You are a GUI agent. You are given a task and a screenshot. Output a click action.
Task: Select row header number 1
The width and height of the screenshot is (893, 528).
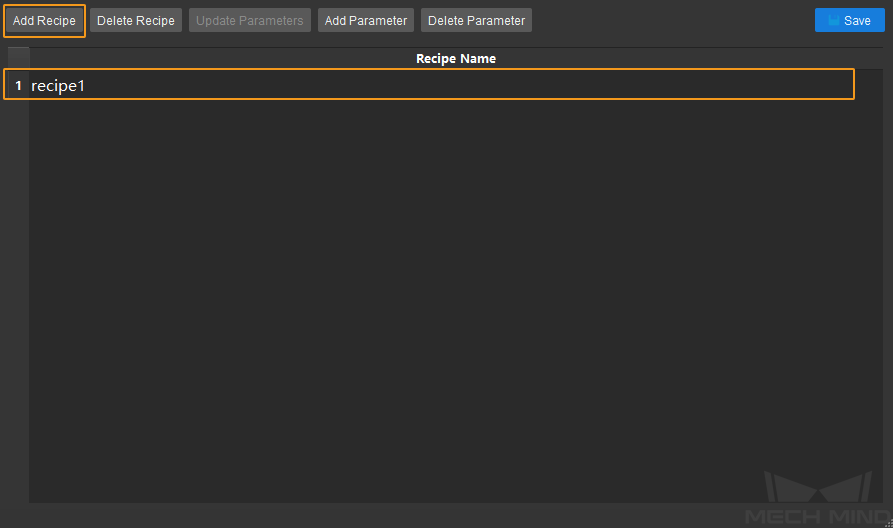[18, 85]
